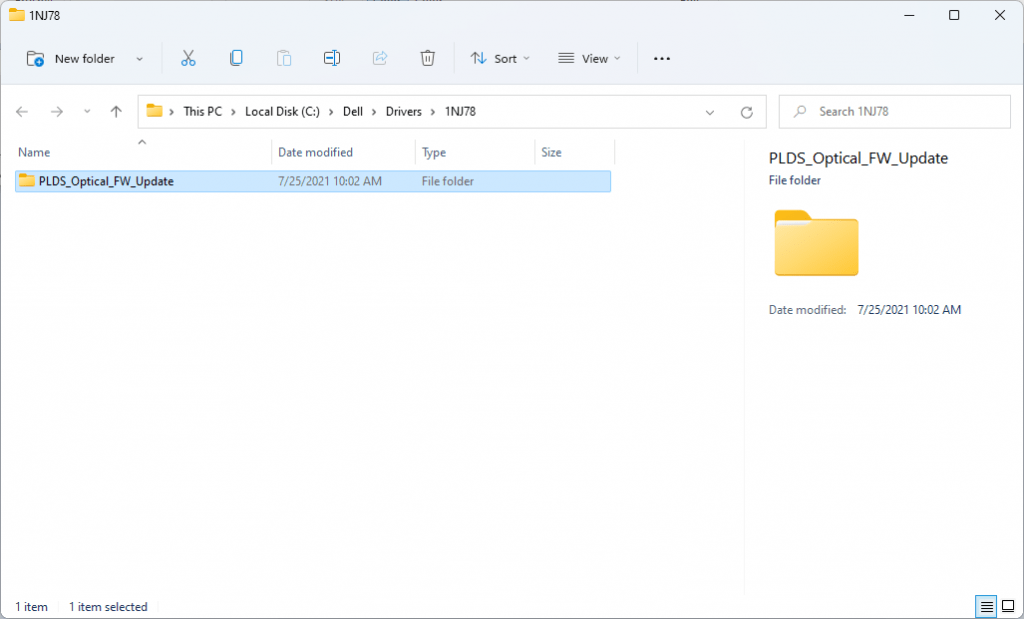Switch to details view in status bar
Viewport: 1024px width, 619px height.
click(987, 607)
